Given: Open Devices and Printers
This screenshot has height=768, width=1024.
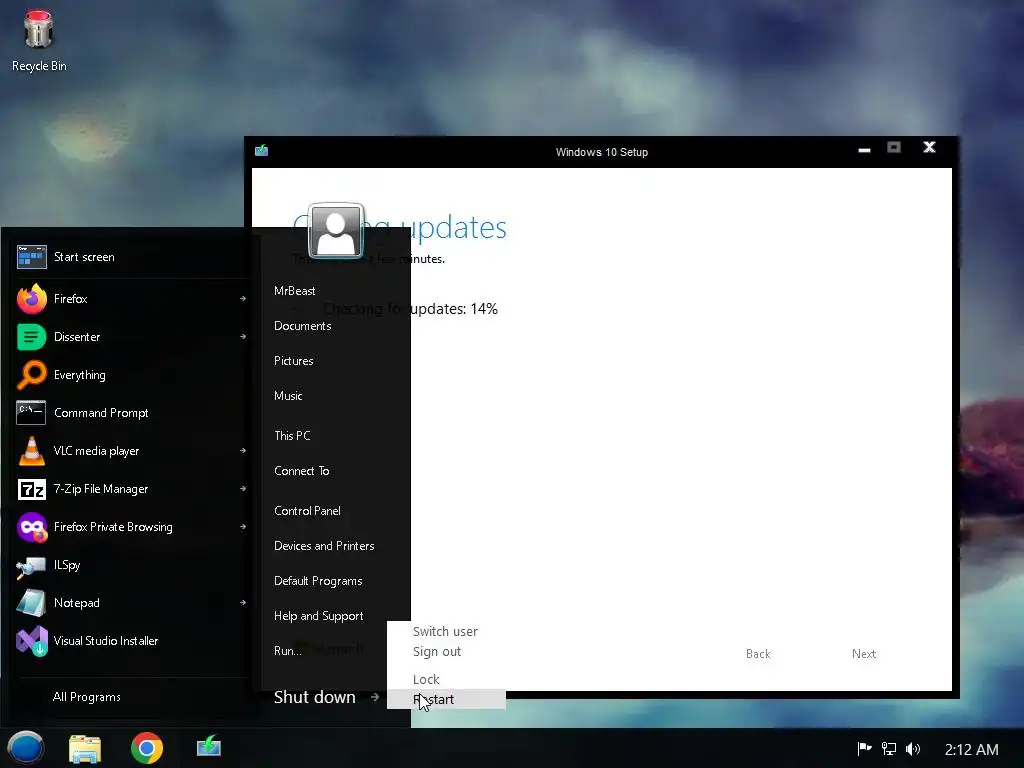Looking at the screenshot, I should (x=324, y=546).
